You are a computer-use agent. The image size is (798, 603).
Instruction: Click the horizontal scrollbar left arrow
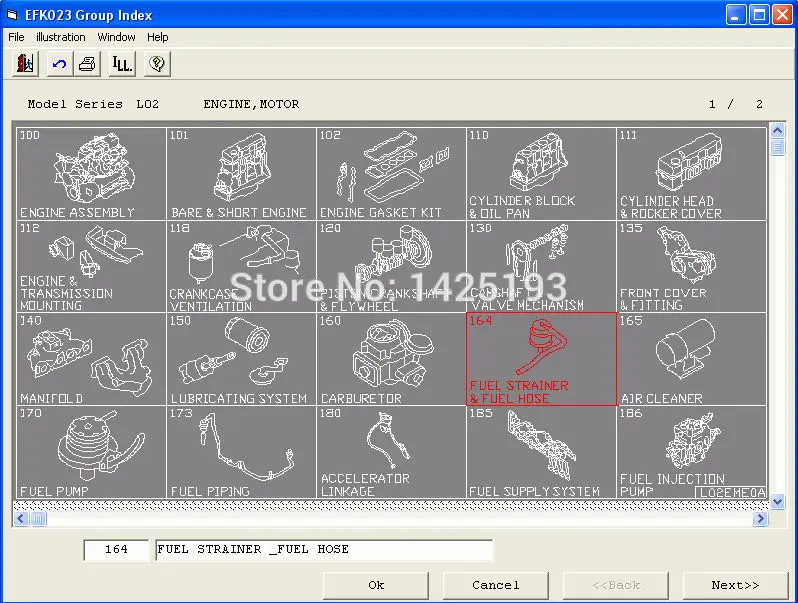point(21,519)
